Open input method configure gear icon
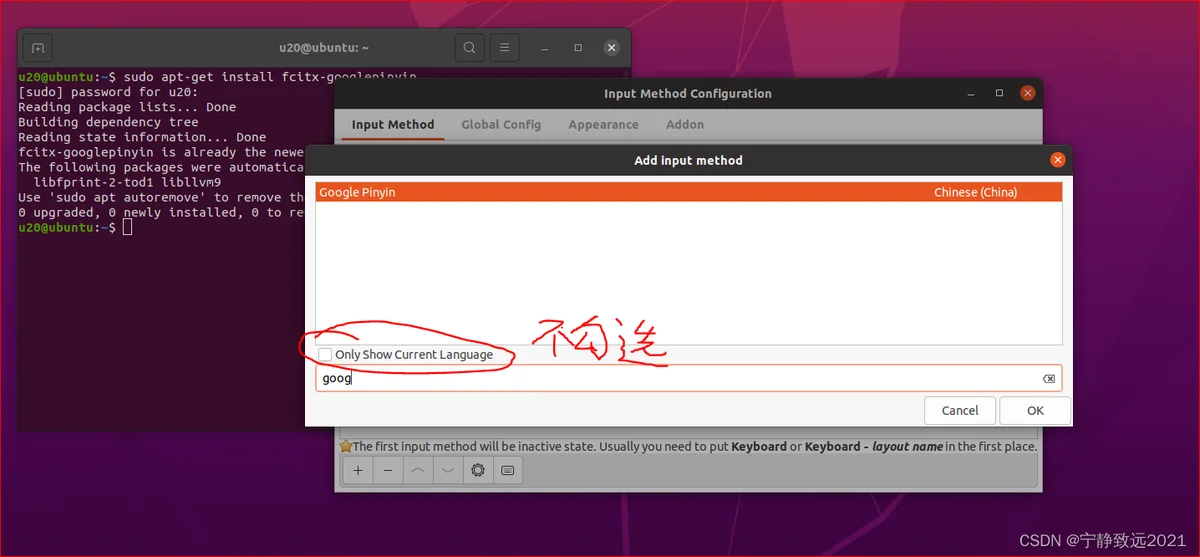This screenshot has width=1200, height=557. coord(478,470)
